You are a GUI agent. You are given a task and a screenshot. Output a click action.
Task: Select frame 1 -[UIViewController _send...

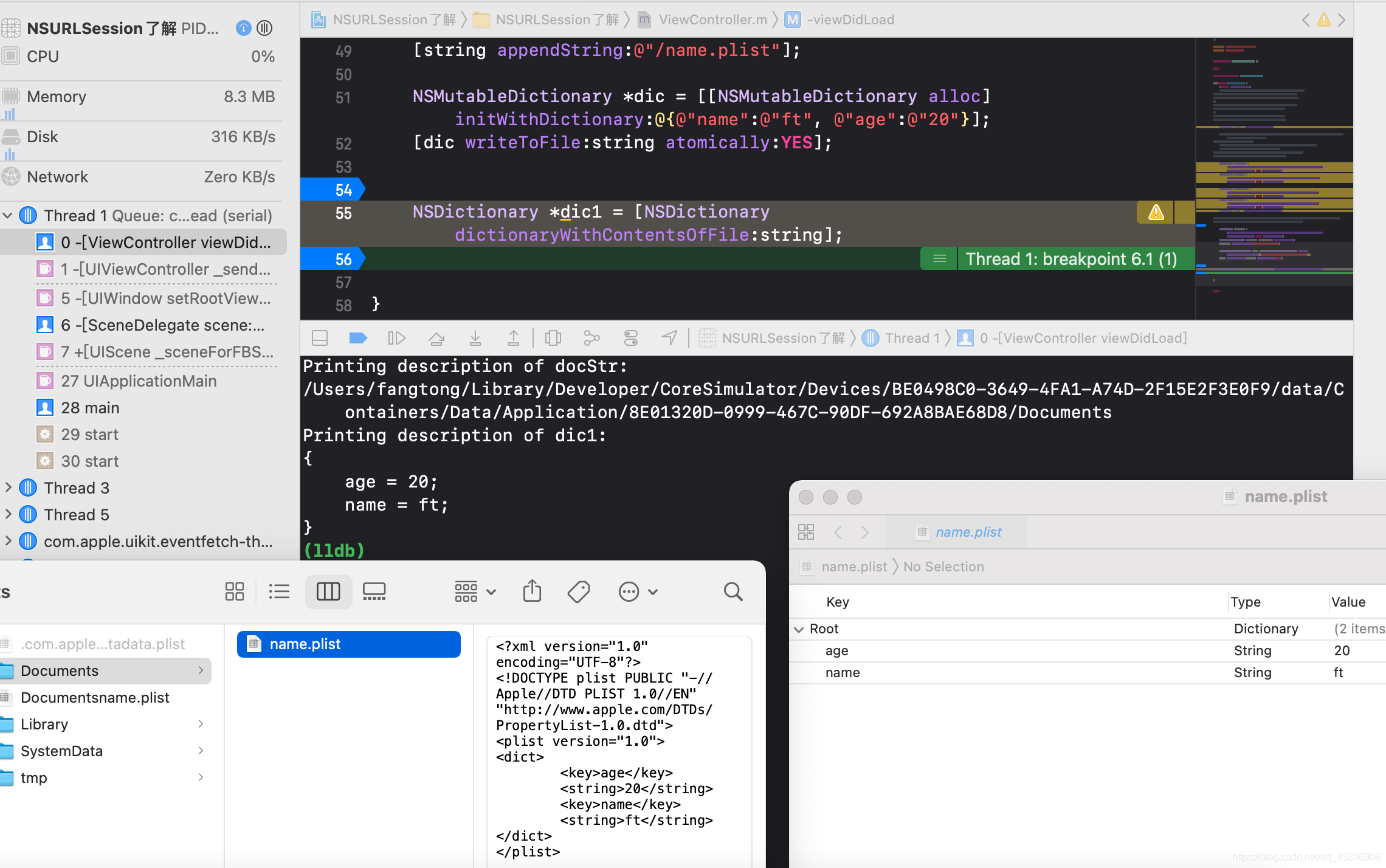(x=154, y=269)
